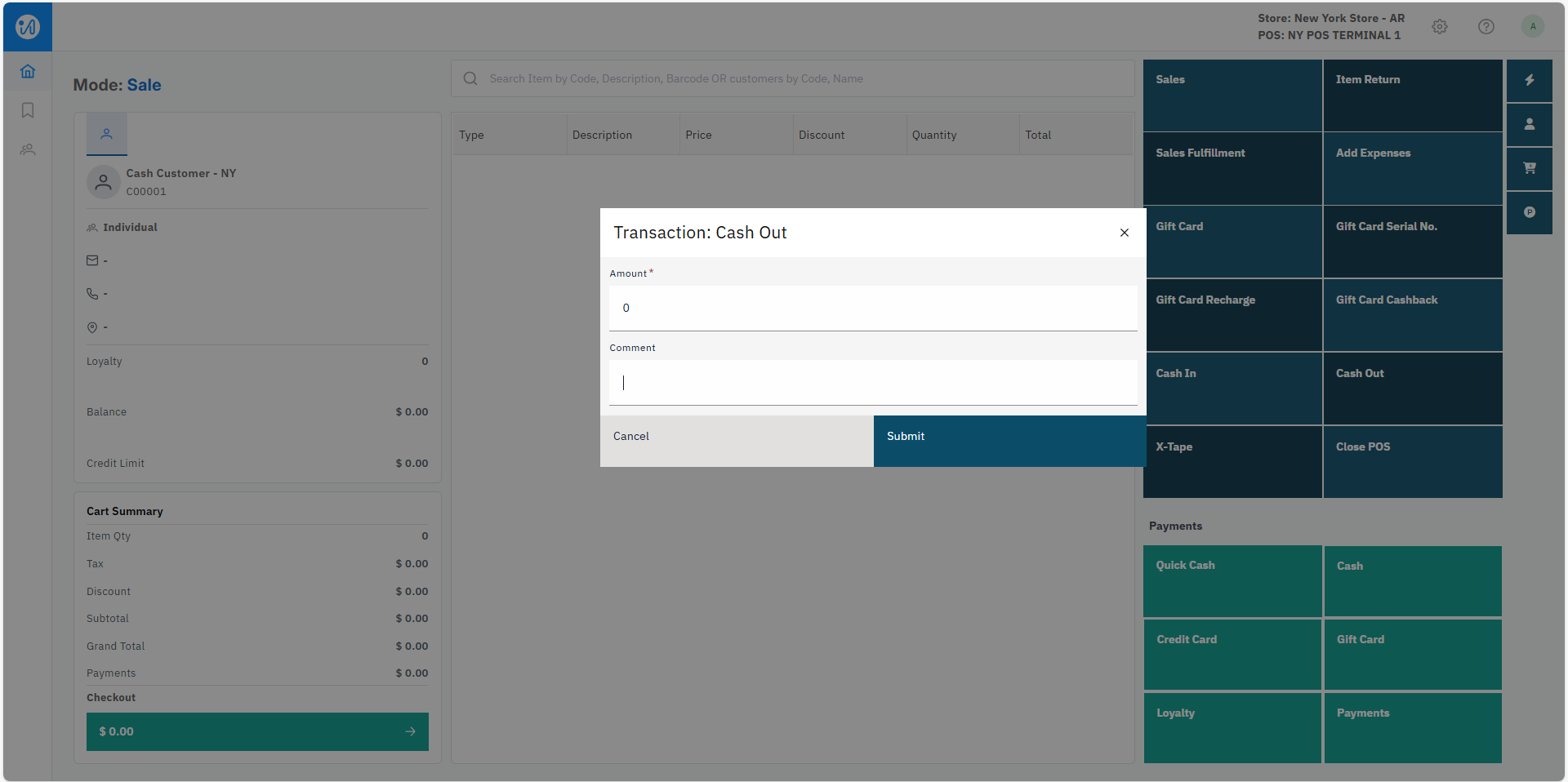The image size is (1568, 782).
Task: Select the customer profile tab
Action: tap(107, 134)
